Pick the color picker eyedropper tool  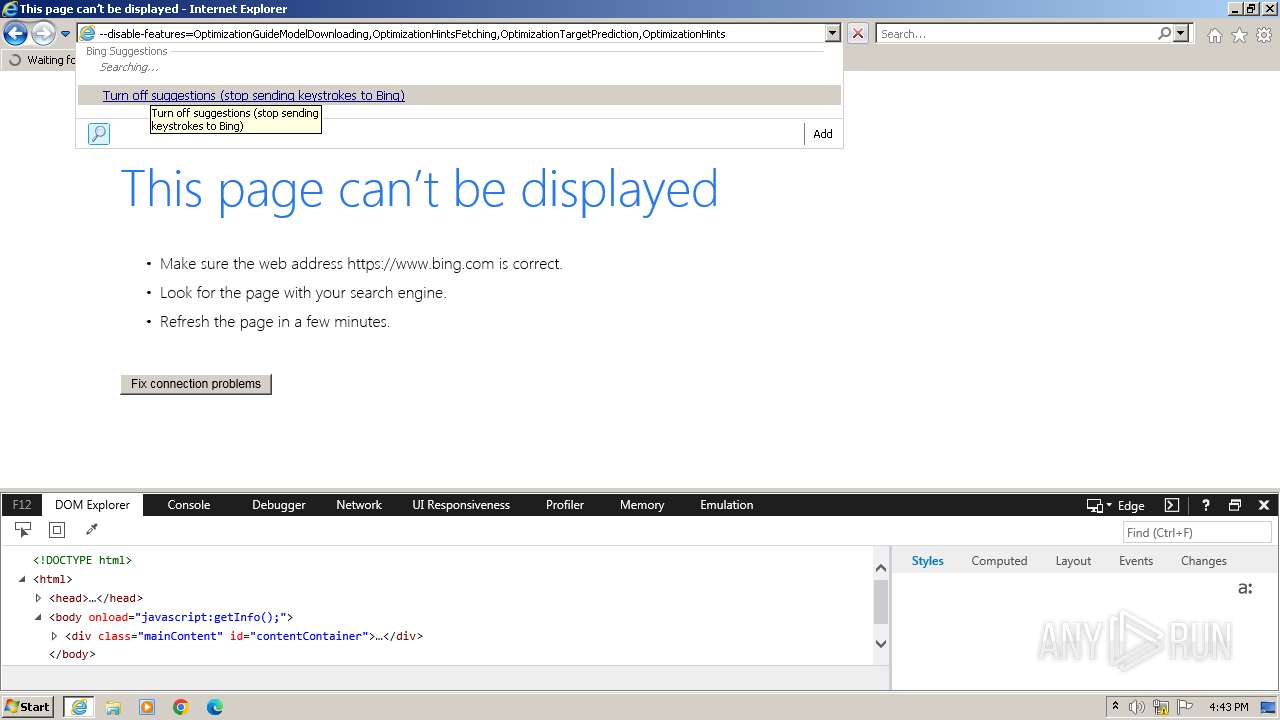(91, 530)
